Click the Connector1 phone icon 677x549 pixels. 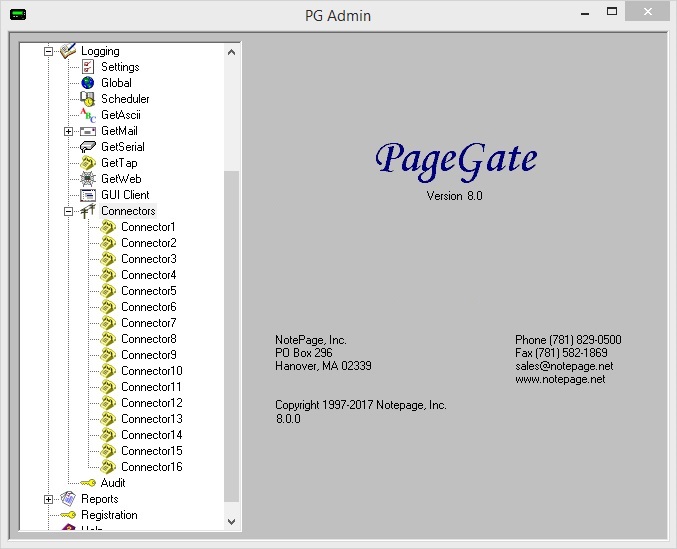108,227
